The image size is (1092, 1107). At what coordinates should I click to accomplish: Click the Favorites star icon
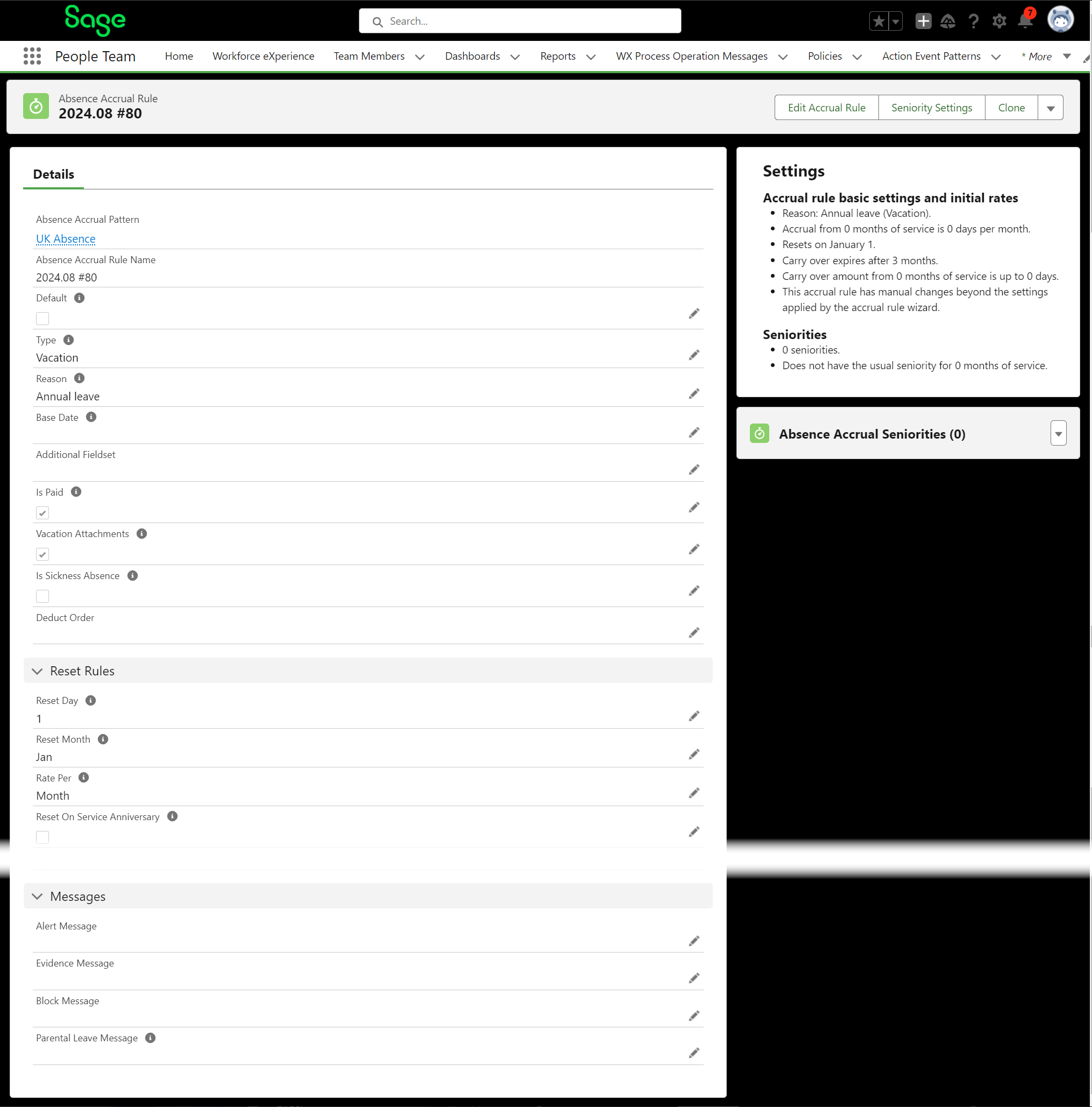pos(878,21)
